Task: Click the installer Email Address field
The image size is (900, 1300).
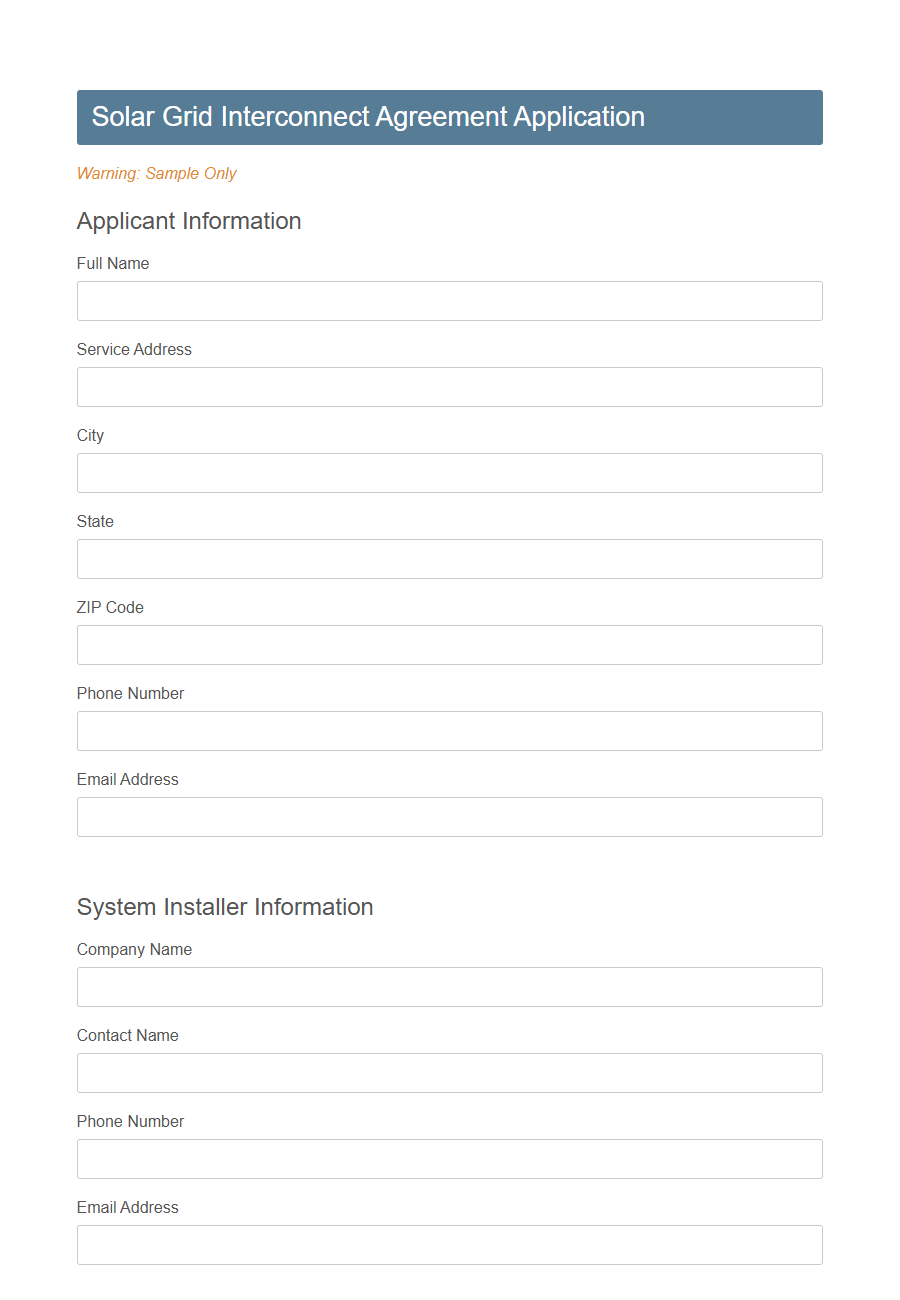Action: tap(450, 1245)
